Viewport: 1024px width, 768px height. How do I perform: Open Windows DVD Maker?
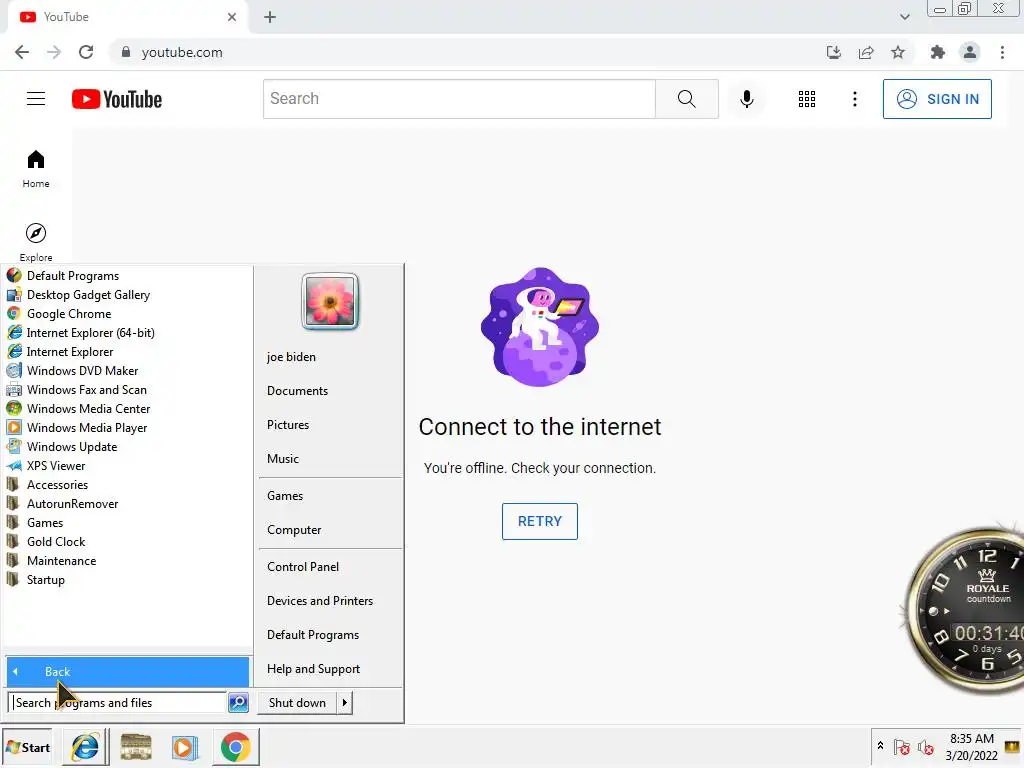coord(82,370)
